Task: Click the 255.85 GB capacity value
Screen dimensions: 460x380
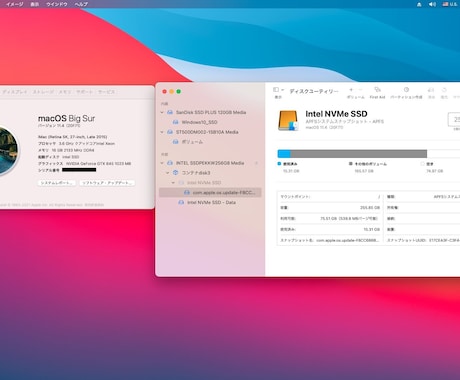Action: point(370,207)
